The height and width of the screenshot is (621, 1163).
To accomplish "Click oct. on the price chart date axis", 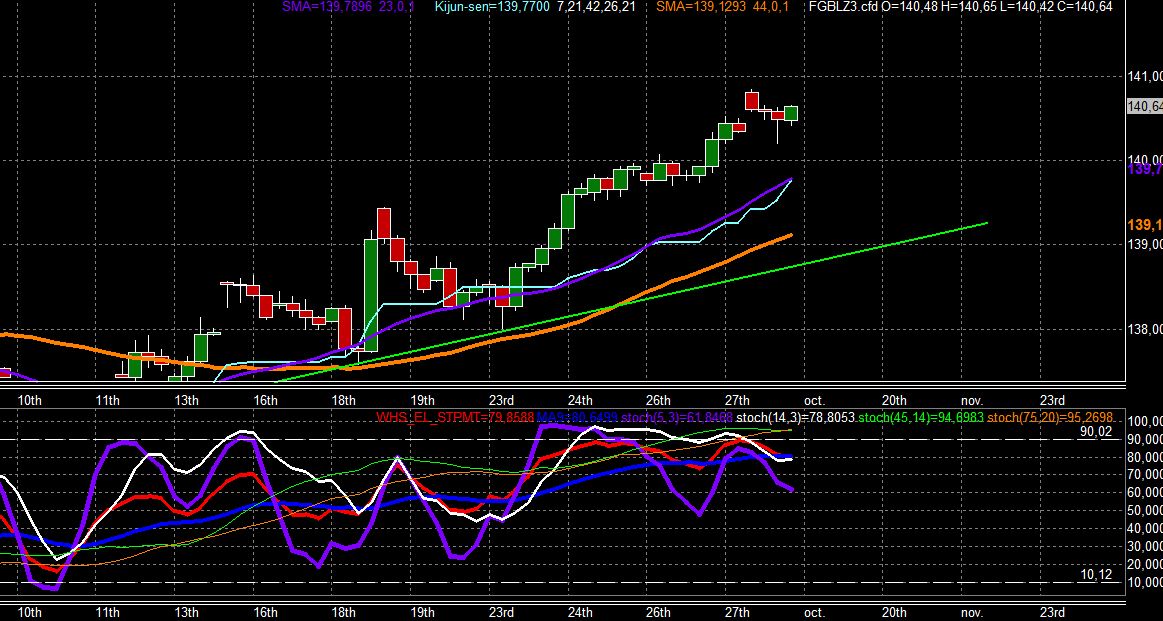I will coord(814,401).
